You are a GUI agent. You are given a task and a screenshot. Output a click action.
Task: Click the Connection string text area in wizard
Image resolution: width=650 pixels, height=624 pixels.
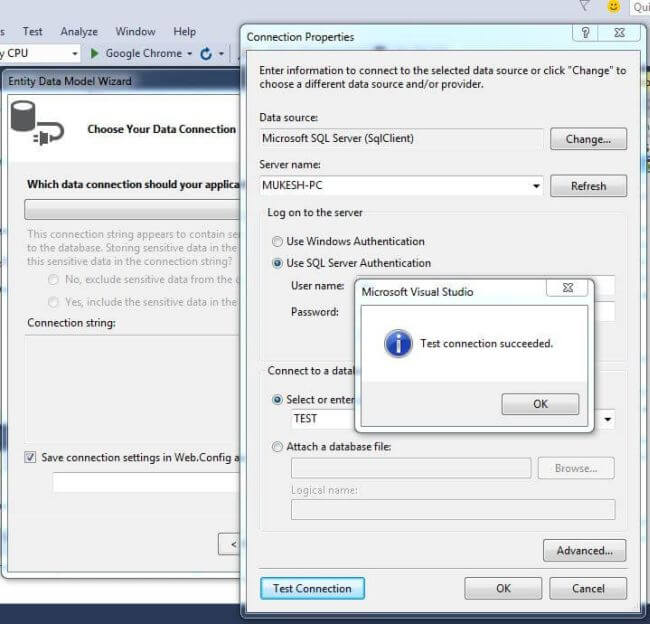[x=132, y=389]
